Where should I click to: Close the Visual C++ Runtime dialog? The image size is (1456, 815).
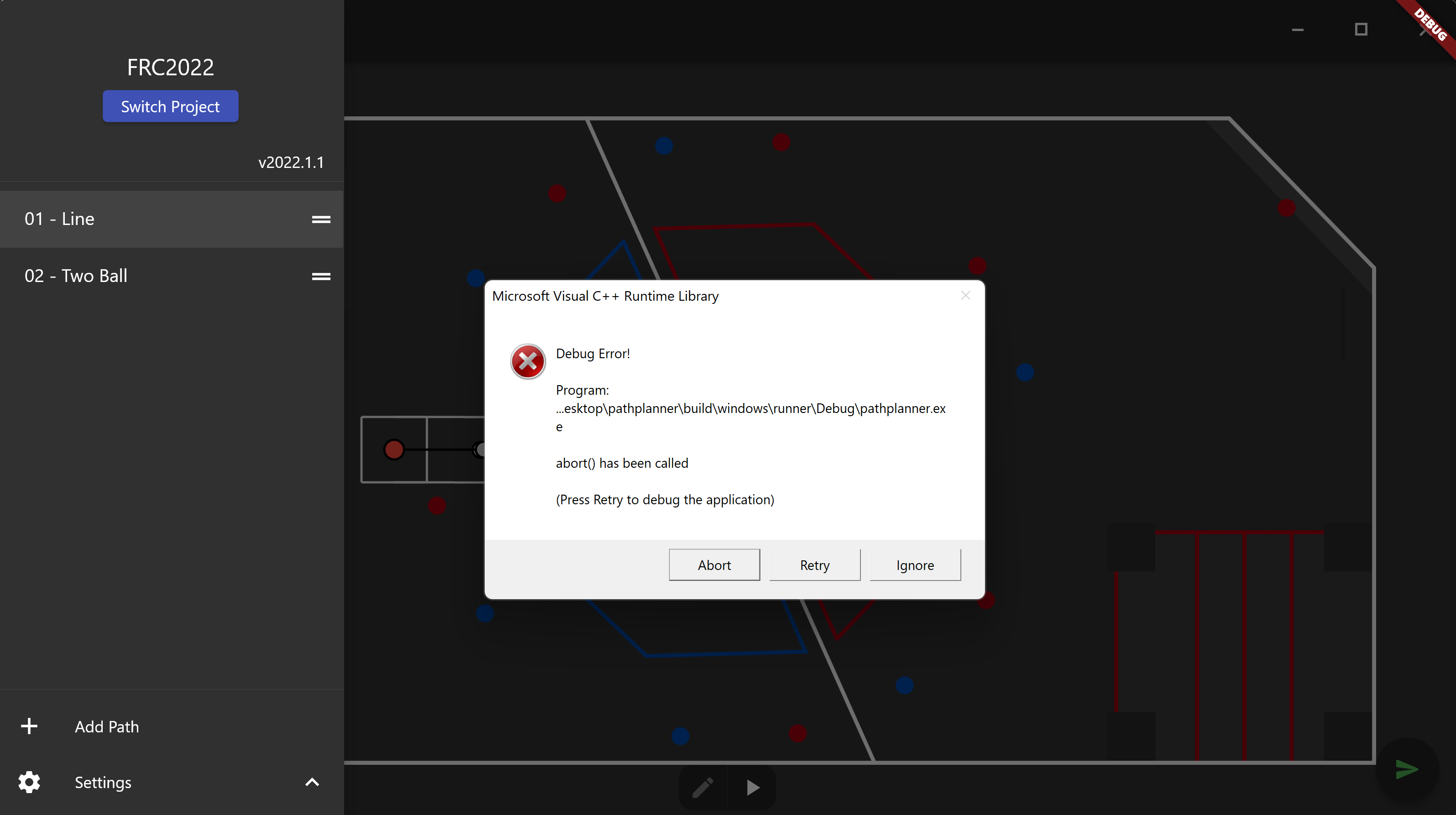(x=965, y=295)
